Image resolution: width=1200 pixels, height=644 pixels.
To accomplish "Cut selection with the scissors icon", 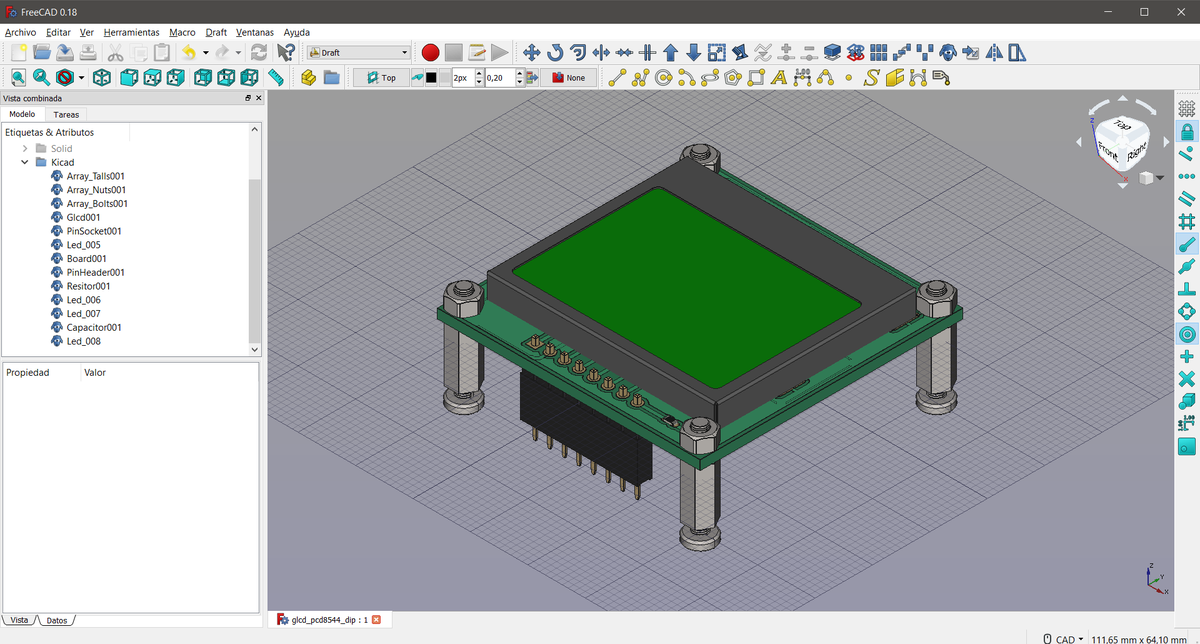I will (x=115, y=52).
